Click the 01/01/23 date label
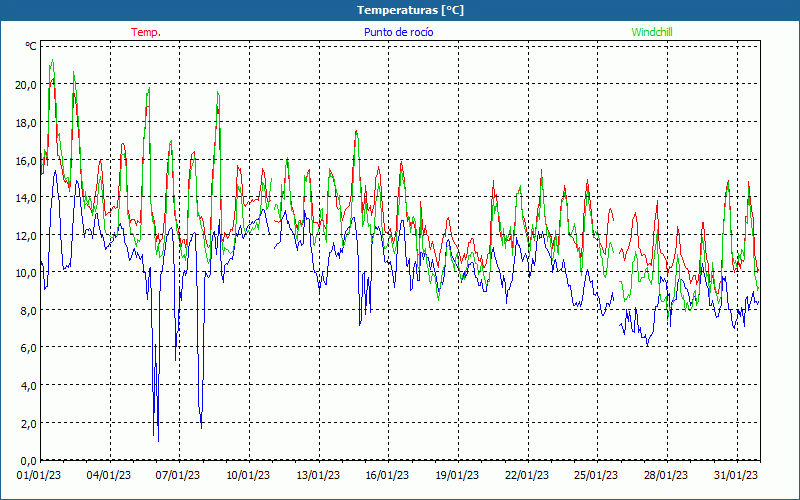Viewport: 800px width, 500px height. (x=39, y=476)
